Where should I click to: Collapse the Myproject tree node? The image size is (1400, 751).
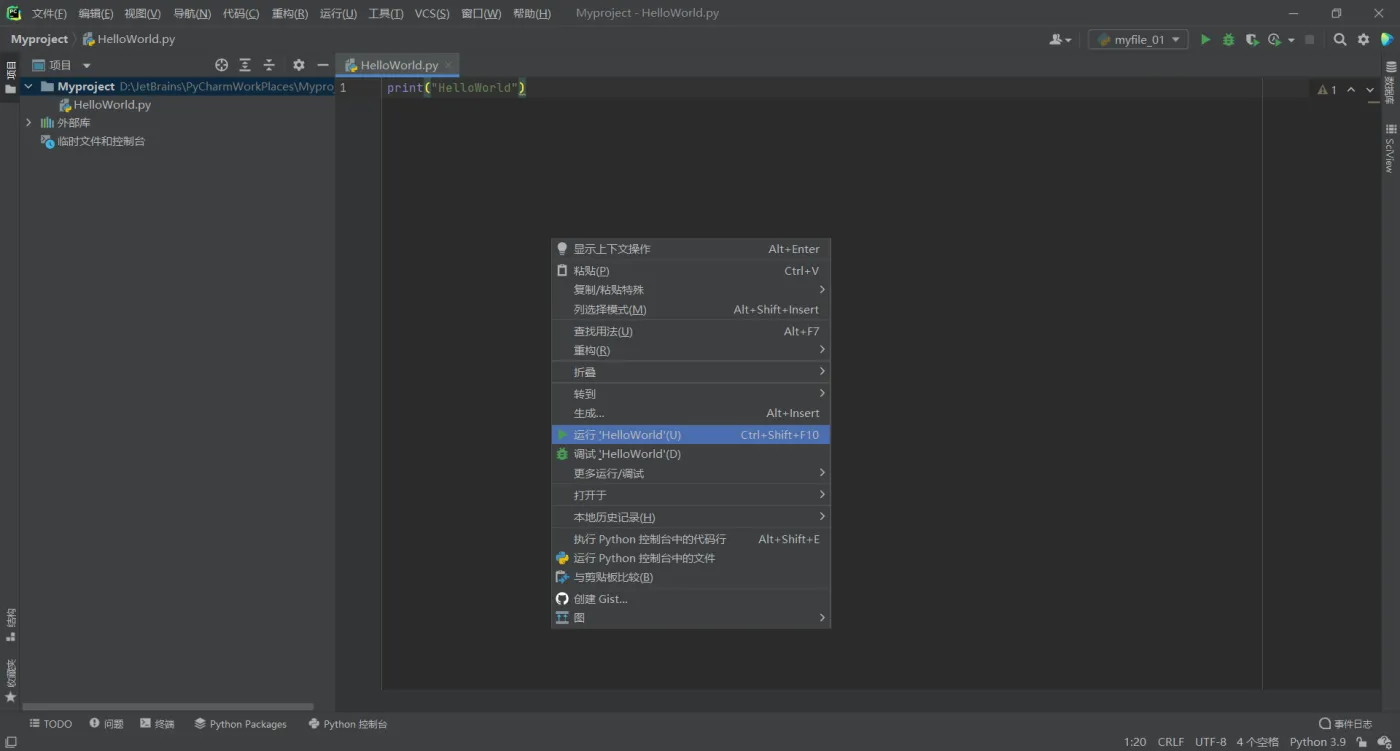point(28,87)
